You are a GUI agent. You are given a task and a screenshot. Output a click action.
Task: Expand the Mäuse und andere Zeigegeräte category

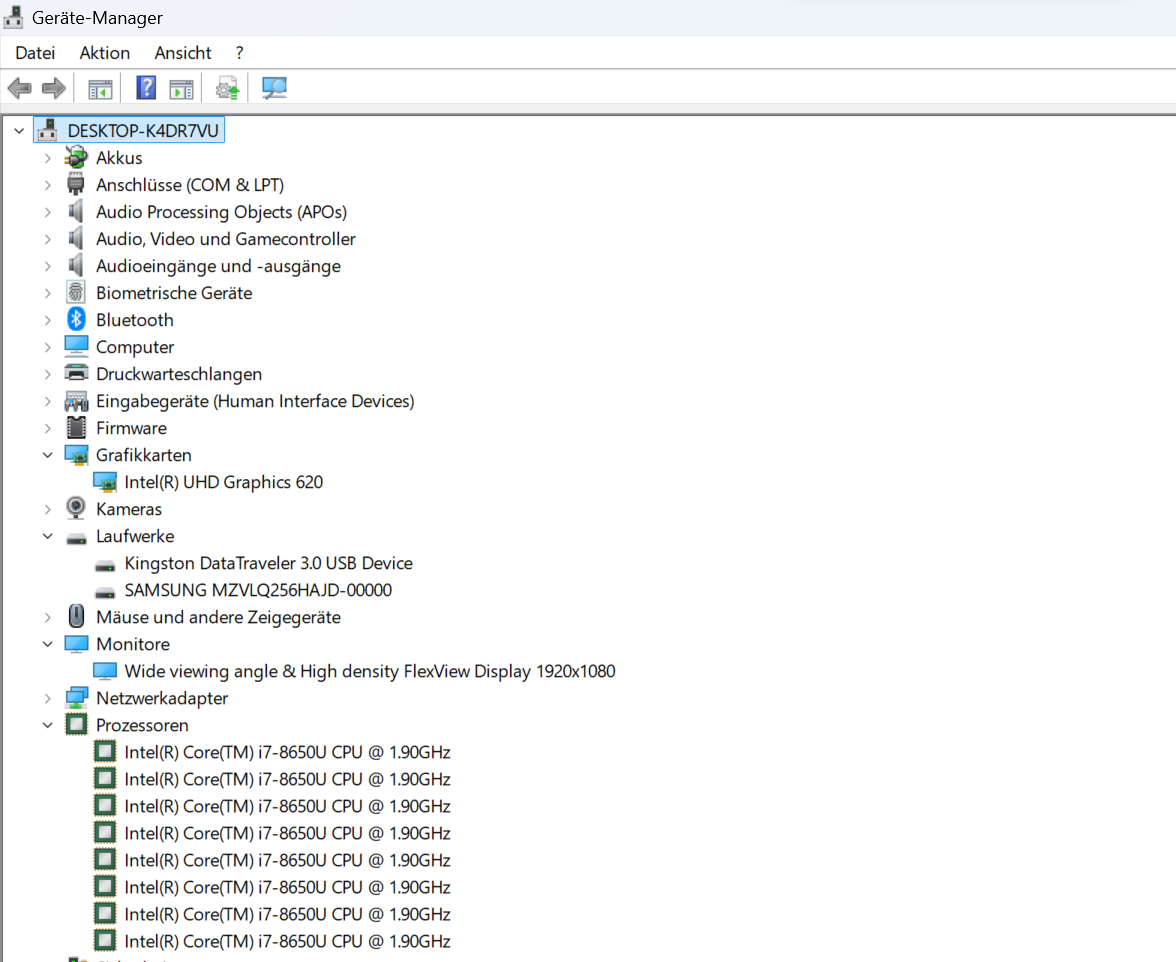[x=48, y=616]
